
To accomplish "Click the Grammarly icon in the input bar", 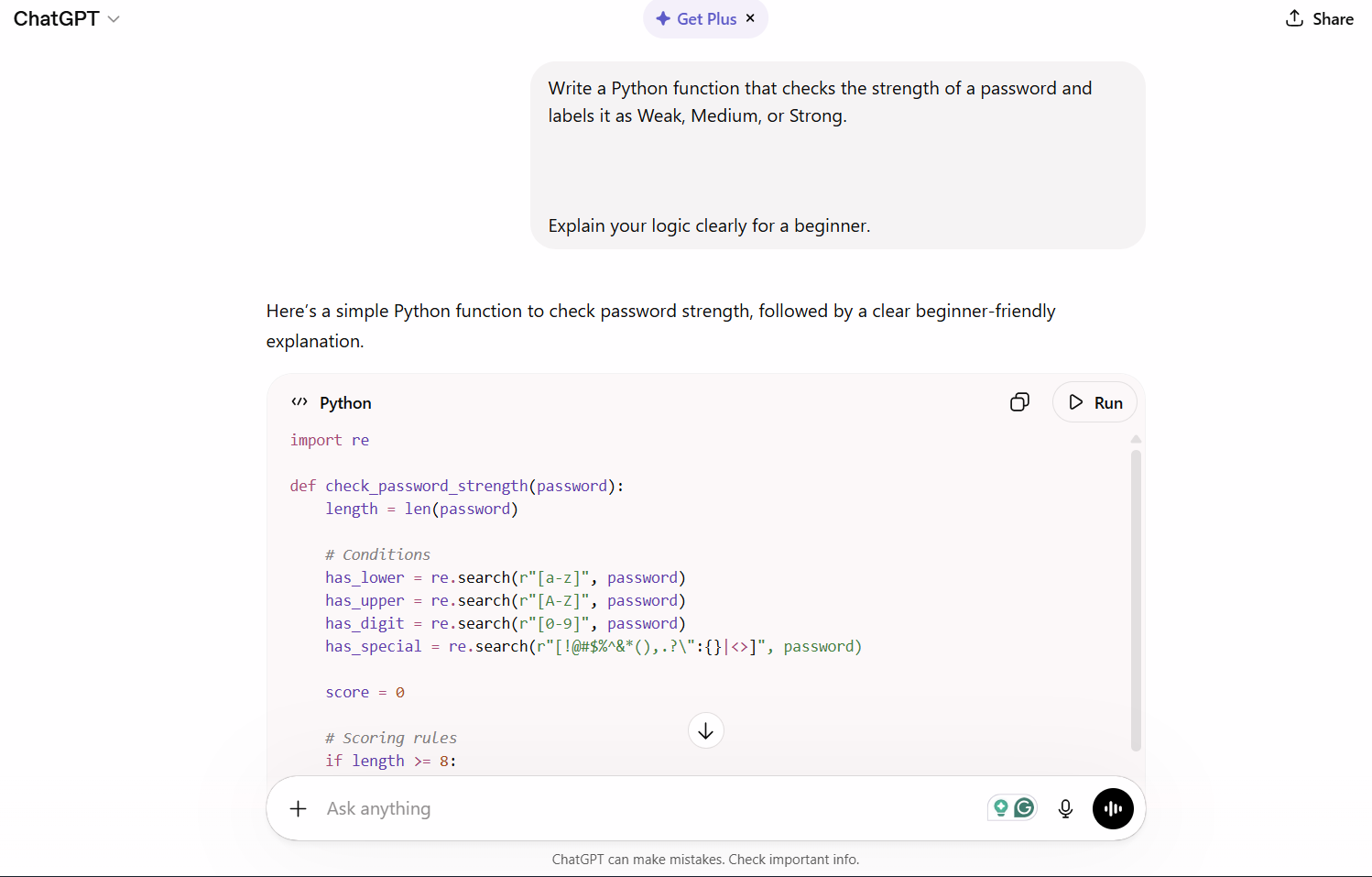I will [x=1025, y=807].
